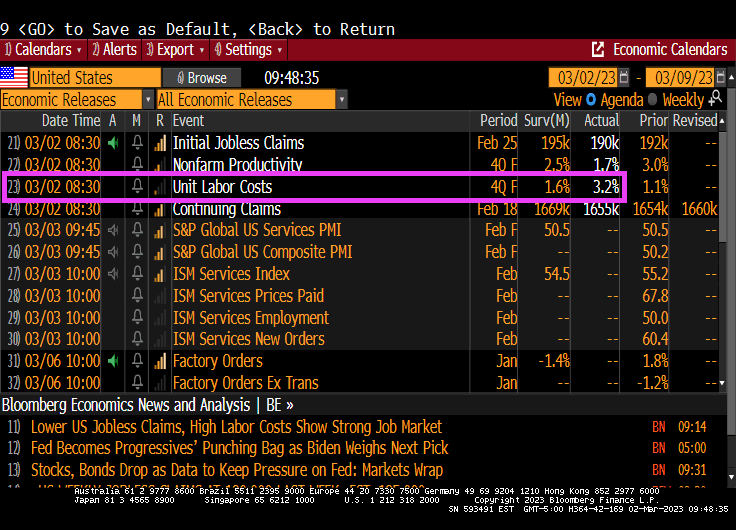Expand the All Economic Releases dropdown

coord(341,99)
